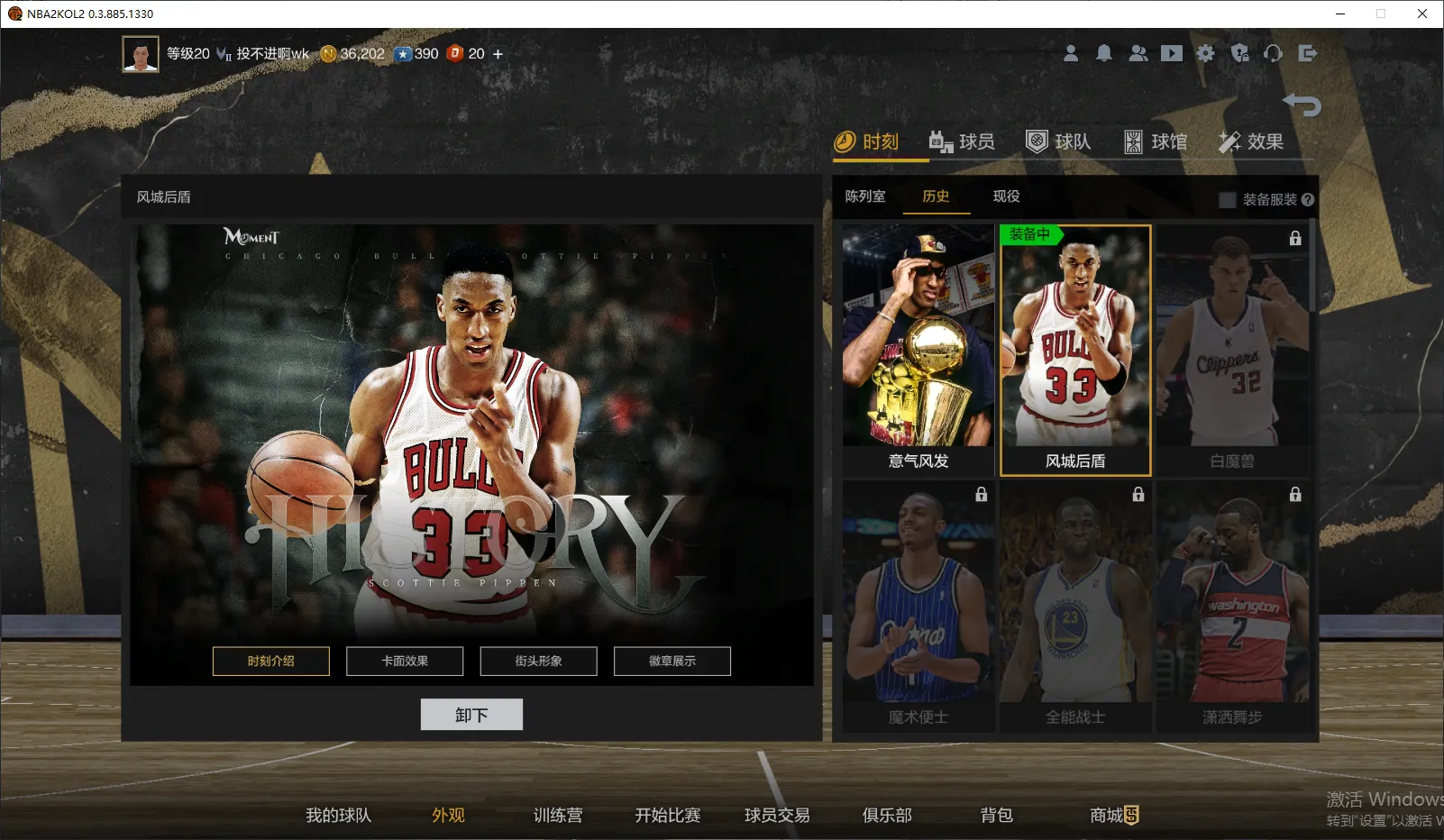The image size is (1444, 840).
Task: Switch to the 球员 tab
Action: [x=962, y=142]
